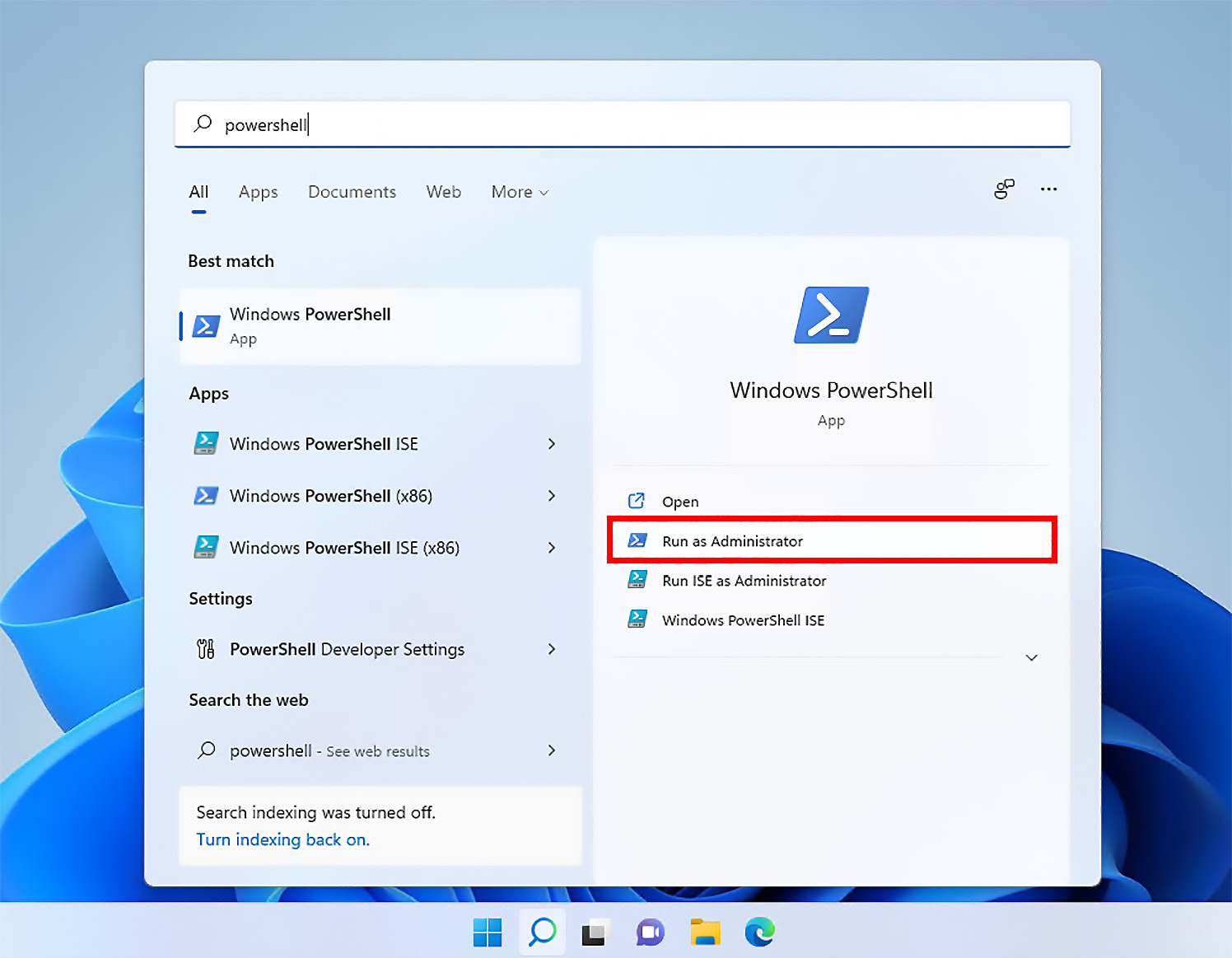Click the Windows PowerShell ISE (x86) icon
1232x958 pixels.
[x=206, y=548]
